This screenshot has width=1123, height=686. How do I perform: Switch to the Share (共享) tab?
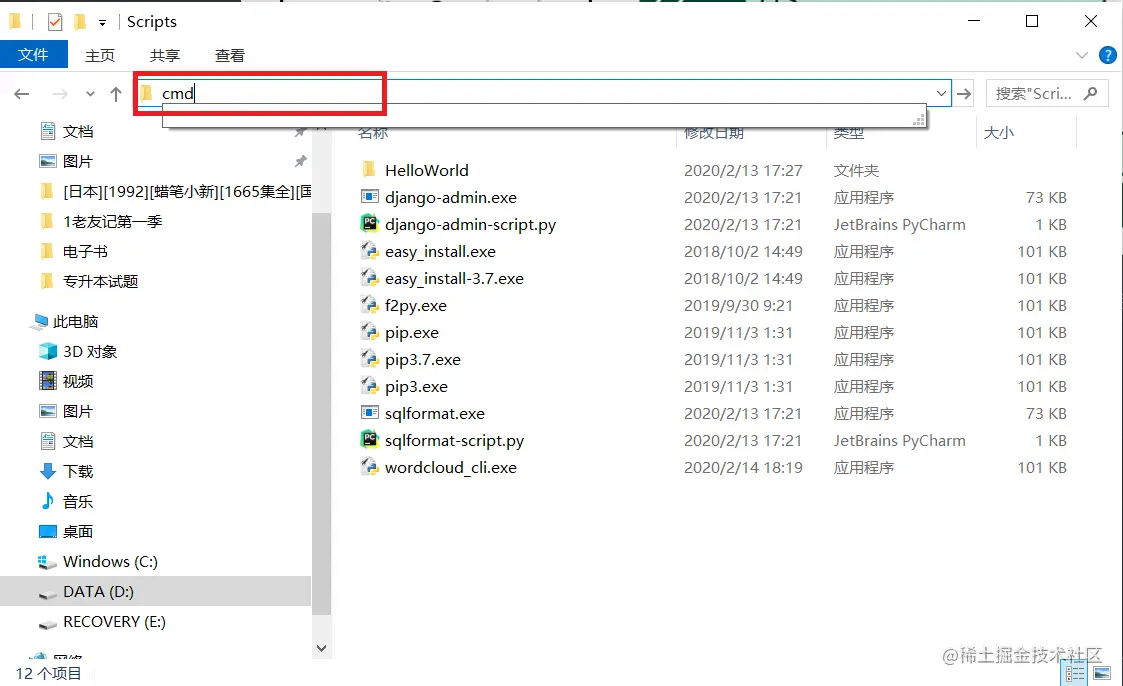(165, 55)
